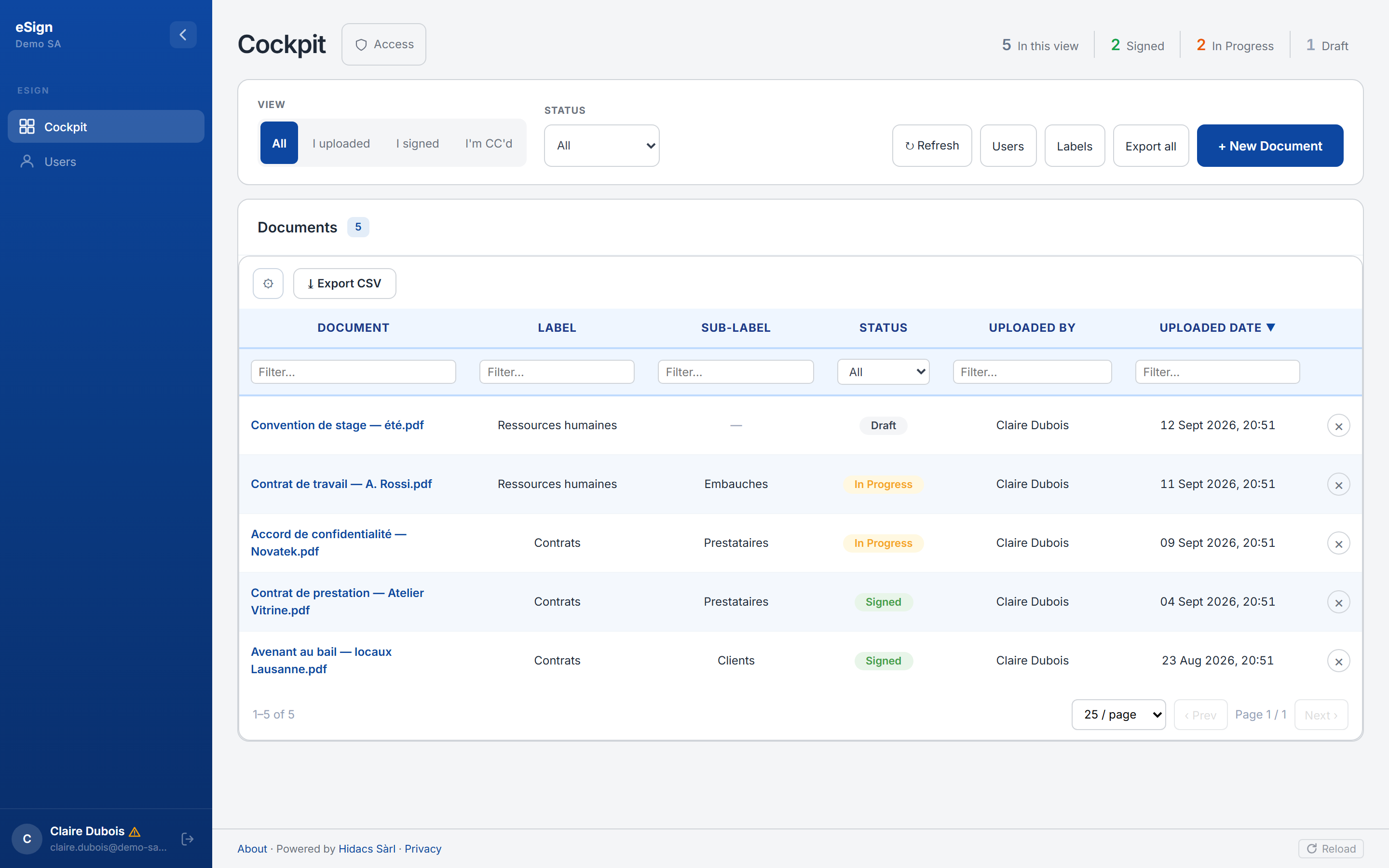Image resolution: width=1389 pixels, height=868 pixels.
Task: Click the Documents count badge 5
Action: [357, 227]
